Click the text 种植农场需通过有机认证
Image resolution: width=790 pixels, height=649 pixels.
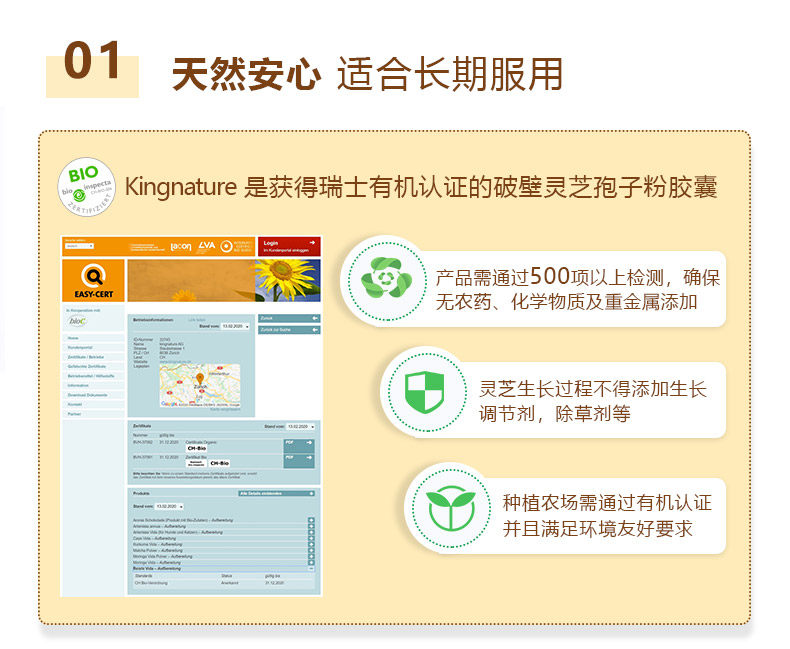point(607,502)
